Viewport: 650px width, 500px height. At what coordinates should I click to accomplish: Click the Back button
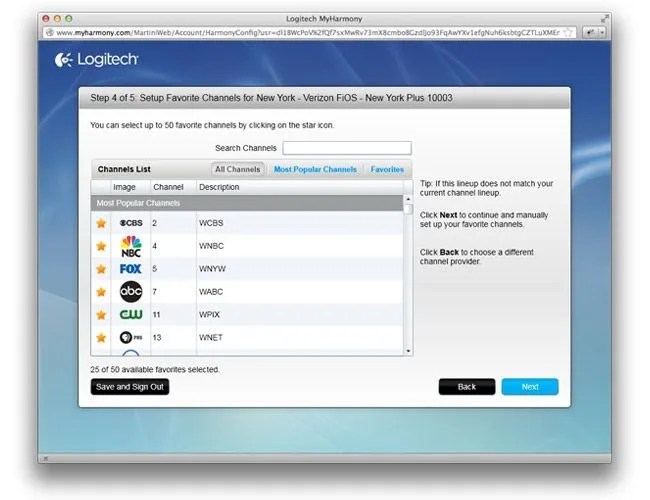[x=467, y=387]
